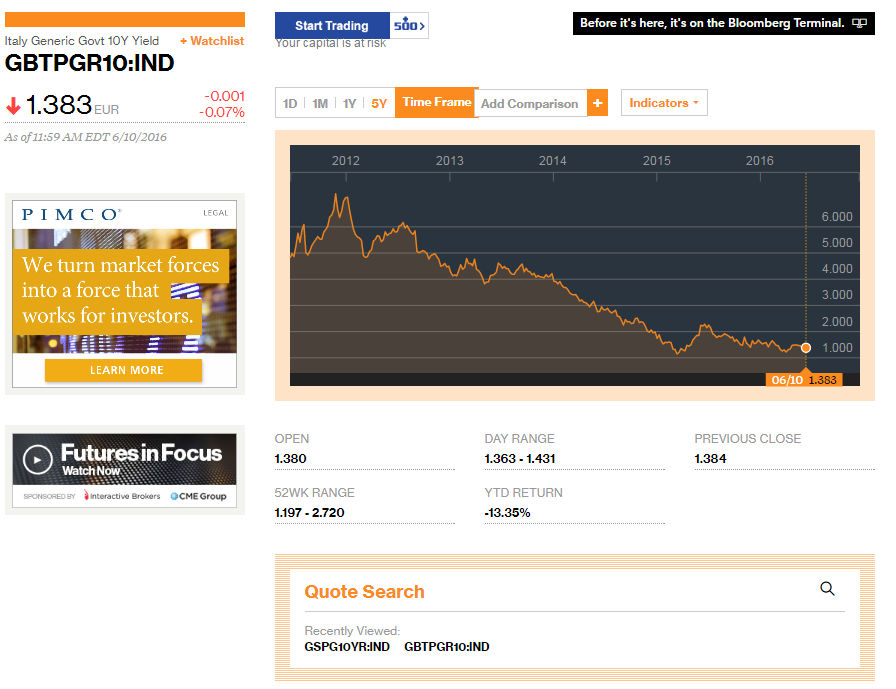Open recently viewed GBTPGR10:IND

447,647
